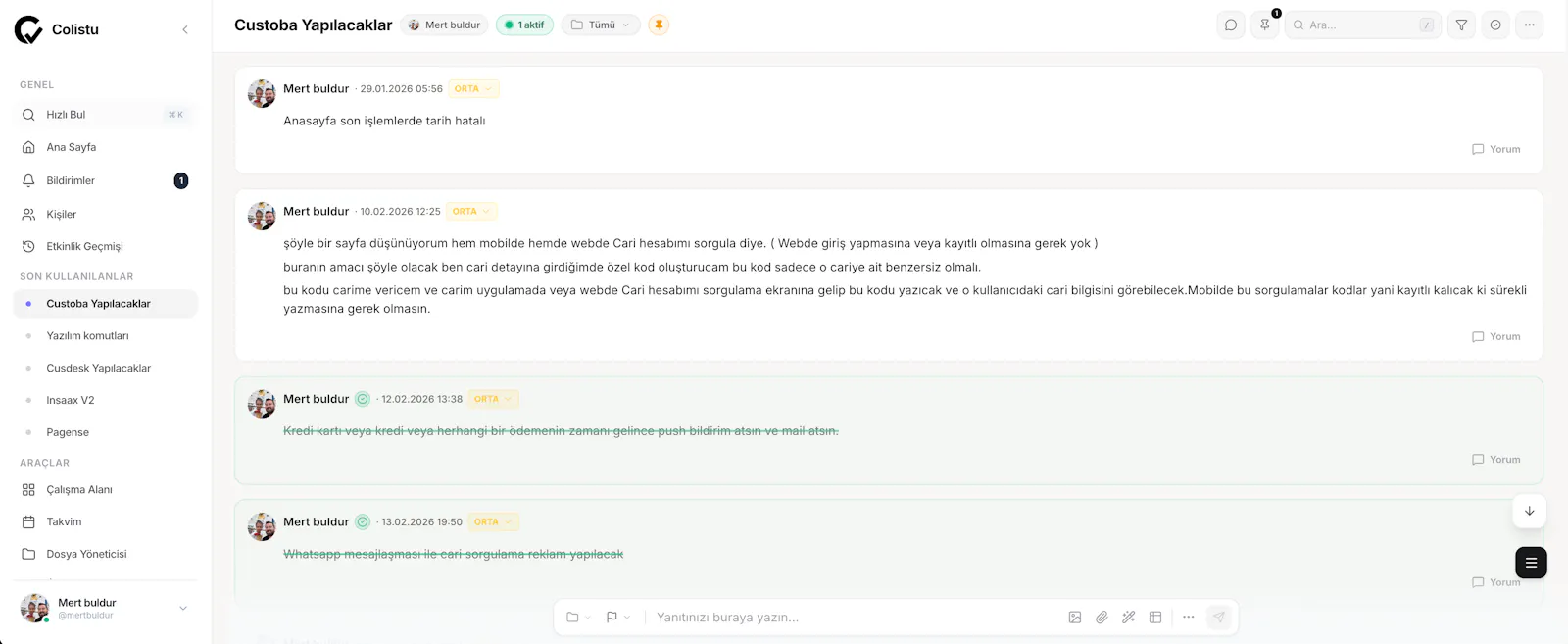Open the filter funnel icon
The image size is (1568, 644).
[1461, 25]
